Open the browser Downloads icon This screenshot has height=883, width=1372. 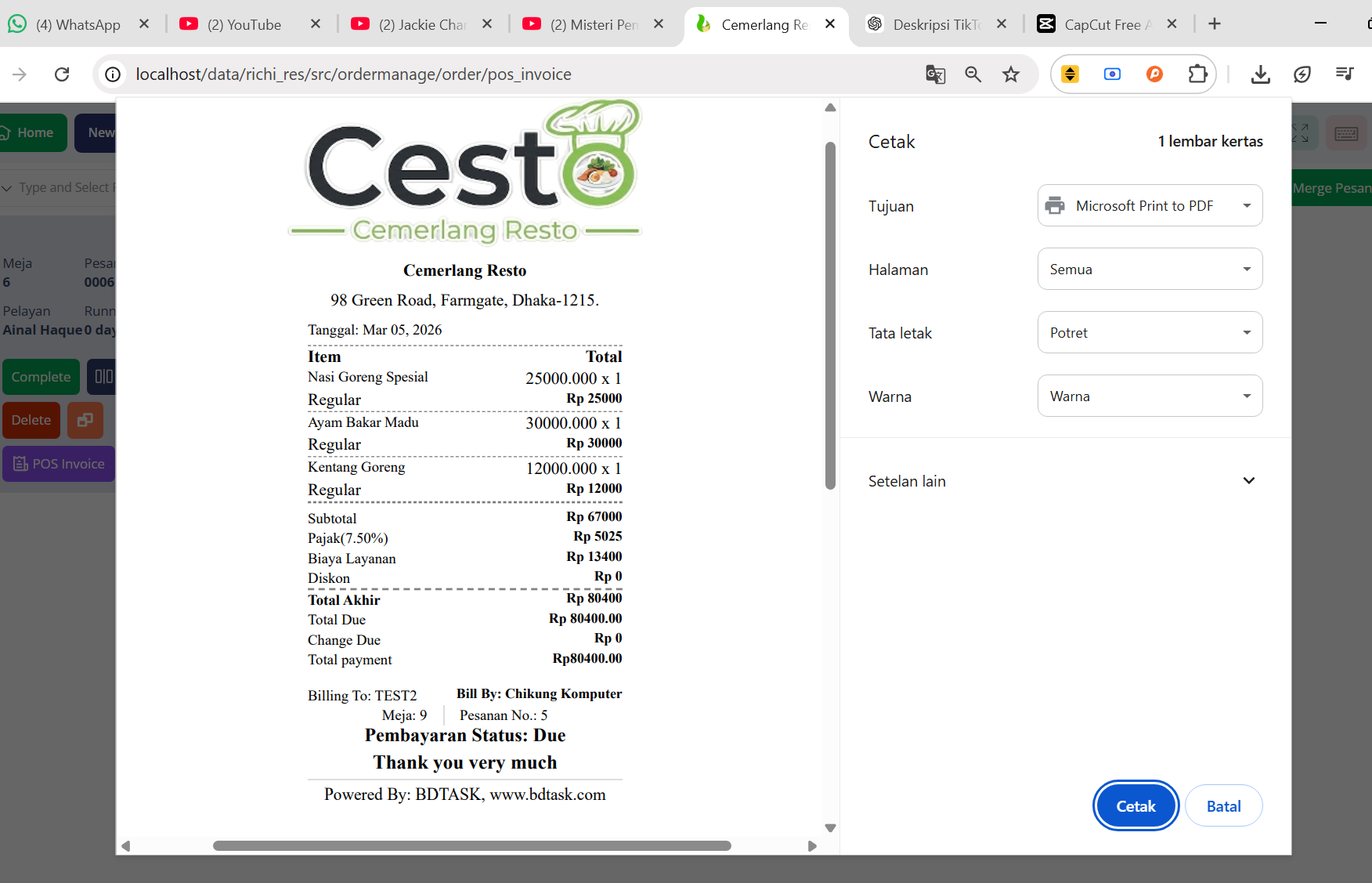(1260, 74)
